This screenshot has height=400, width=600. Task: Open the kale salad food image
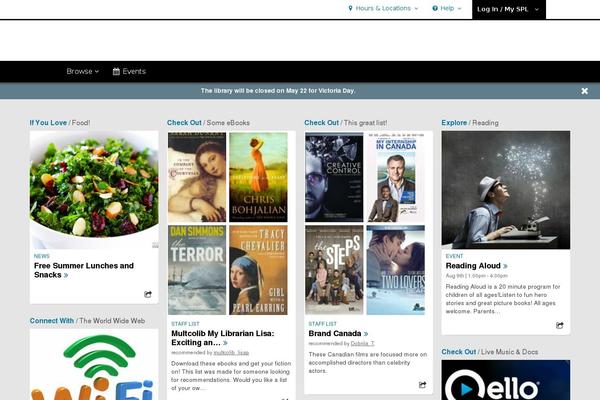click(94, 190)
